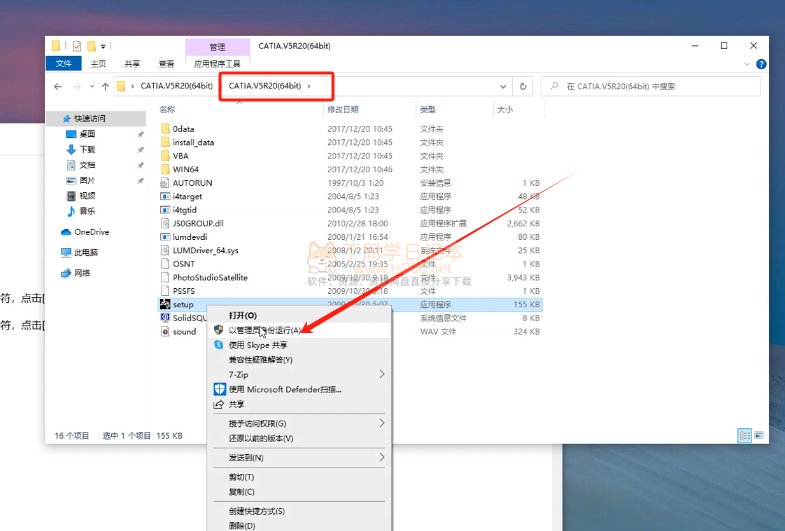Select the AUTORUN setup information file
This screenshot has width=785, height=531.
tap(192, 183)
